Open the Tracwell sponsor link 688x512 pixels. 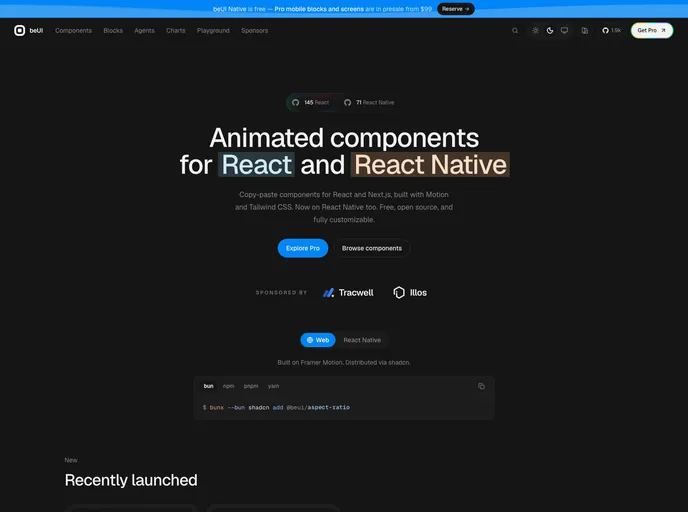point(348,293)
